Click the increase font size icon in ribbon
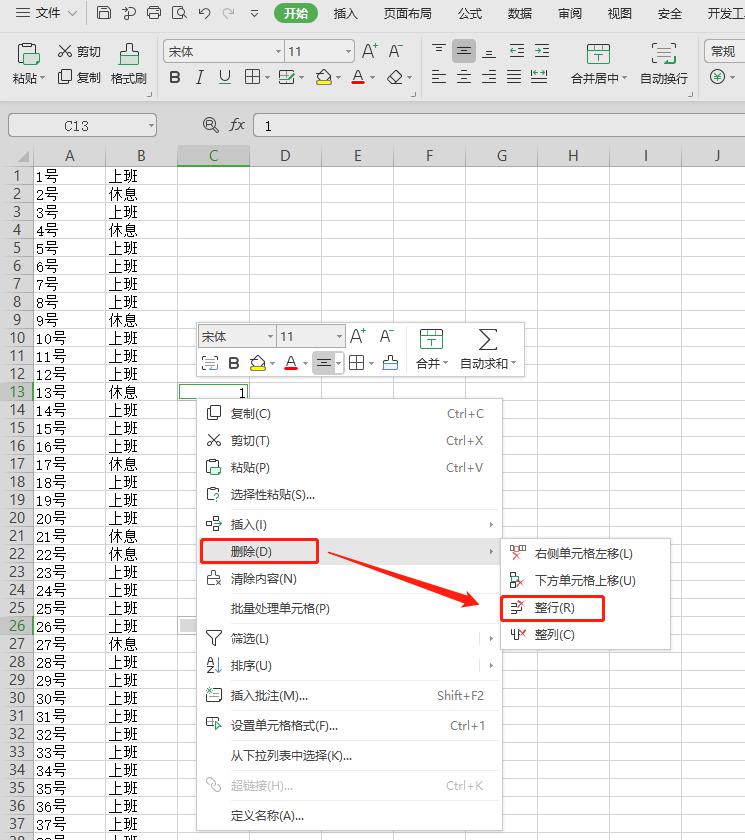Image resolution: width=745 pixels, height=840 pixels. [x=369, y=51]
